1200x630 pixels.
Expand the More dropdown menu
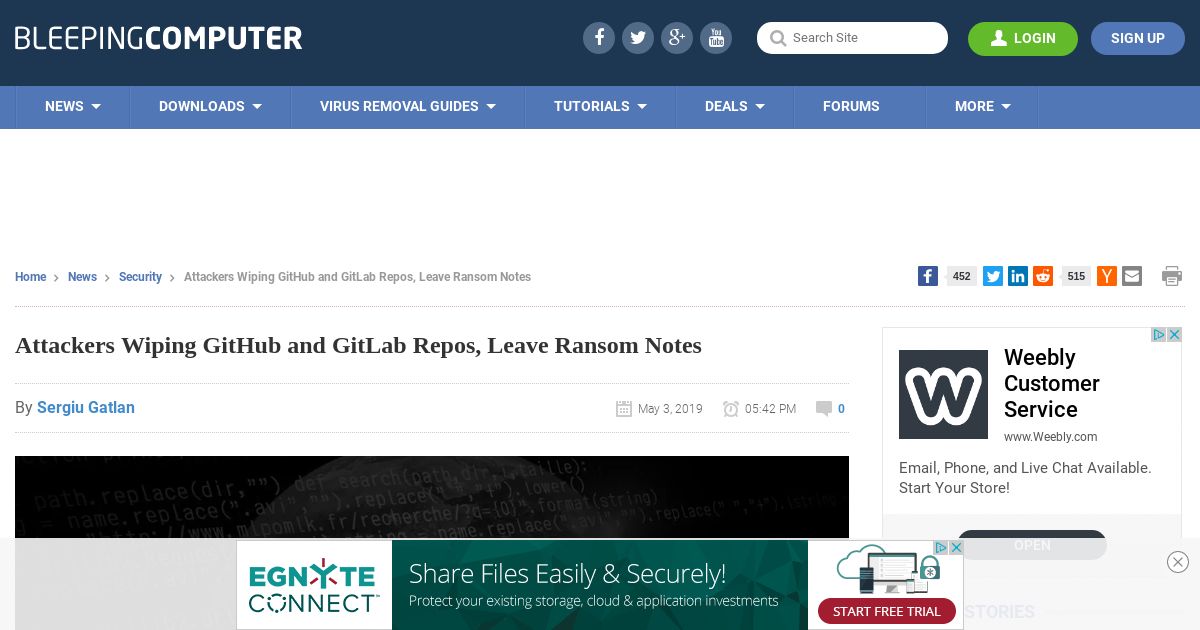coord(982,106)
